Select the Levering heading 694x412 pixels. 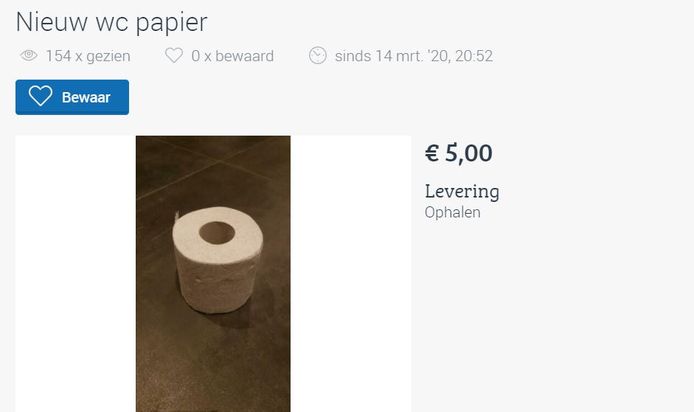(x=462, y=192)
